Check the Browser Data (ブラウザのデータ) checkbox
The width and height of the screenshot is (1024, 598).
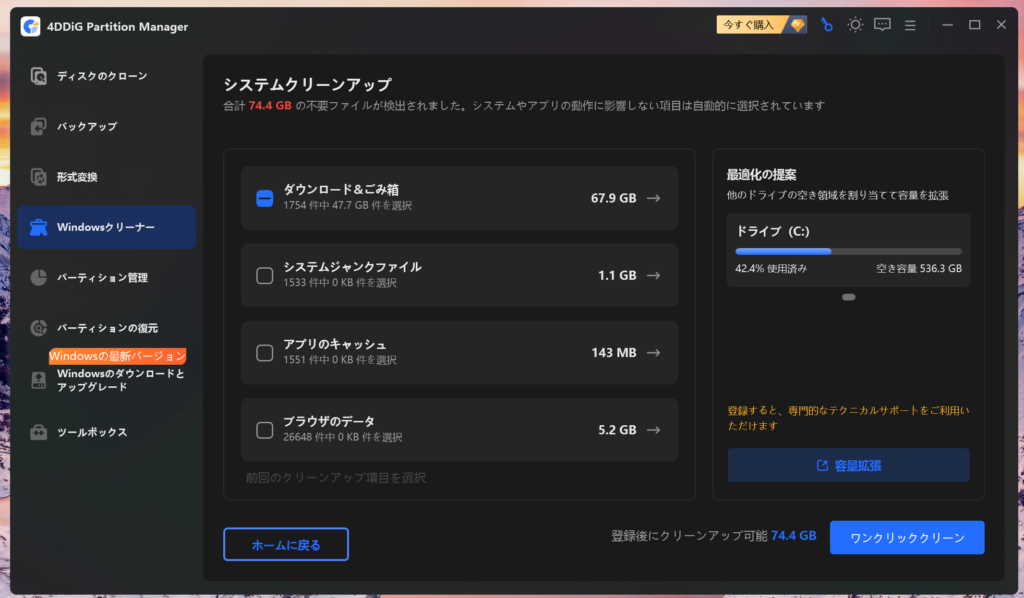(x=264, y=430)
